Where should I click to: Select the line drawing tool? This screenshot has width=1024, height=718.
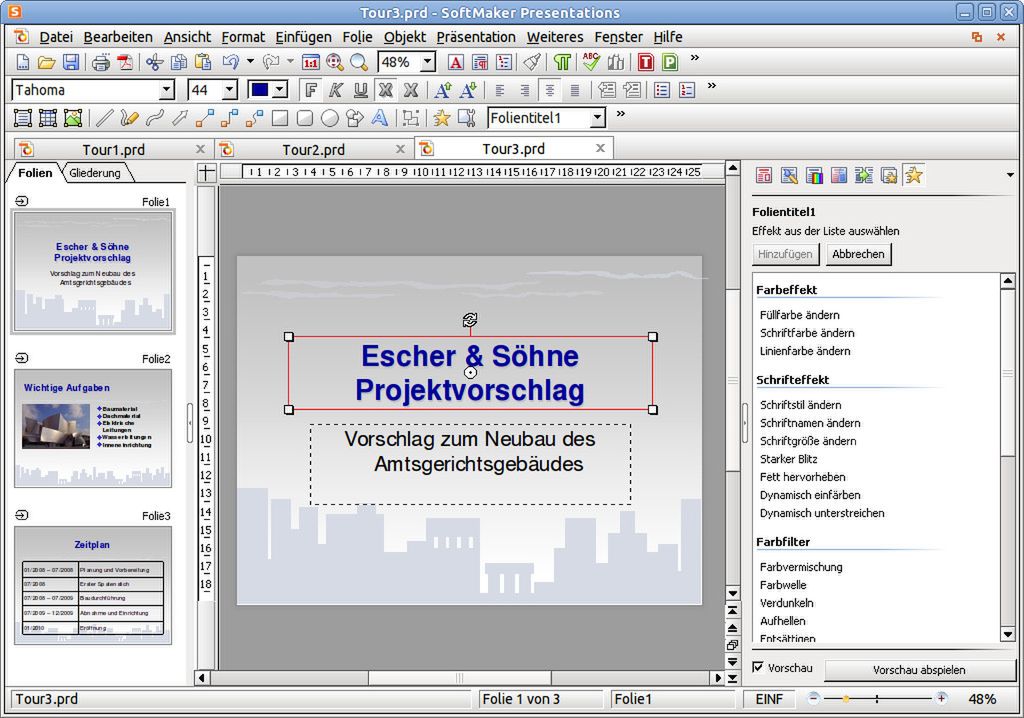coord(104,118)
